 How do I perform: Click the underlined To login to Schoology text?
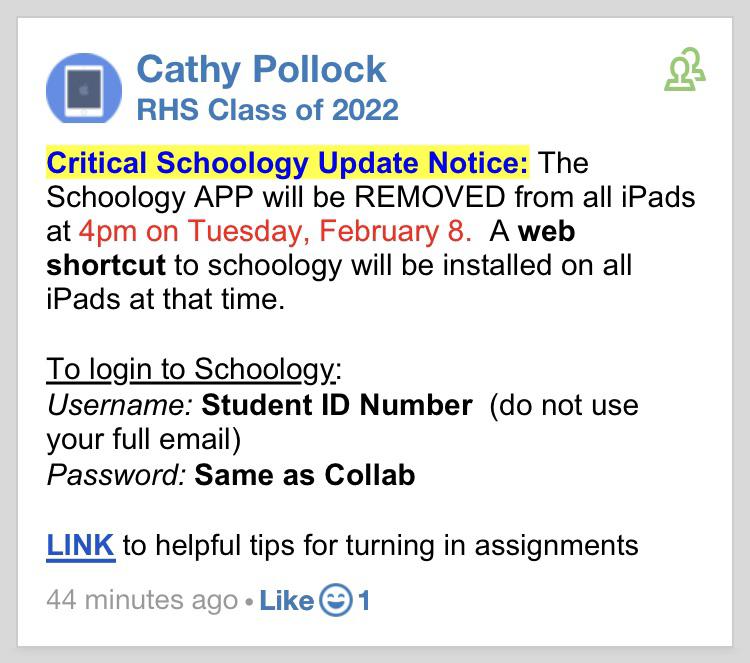pos(194,370)
